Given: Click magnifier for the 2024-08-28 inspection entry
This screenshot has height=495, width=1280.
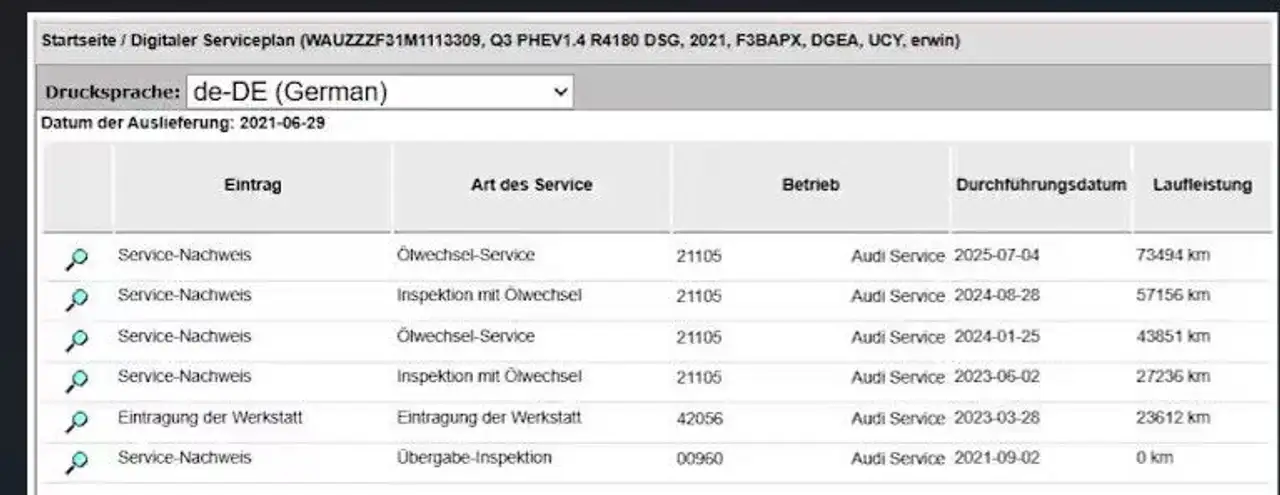Looking at the screenshot, I should 76,299.
